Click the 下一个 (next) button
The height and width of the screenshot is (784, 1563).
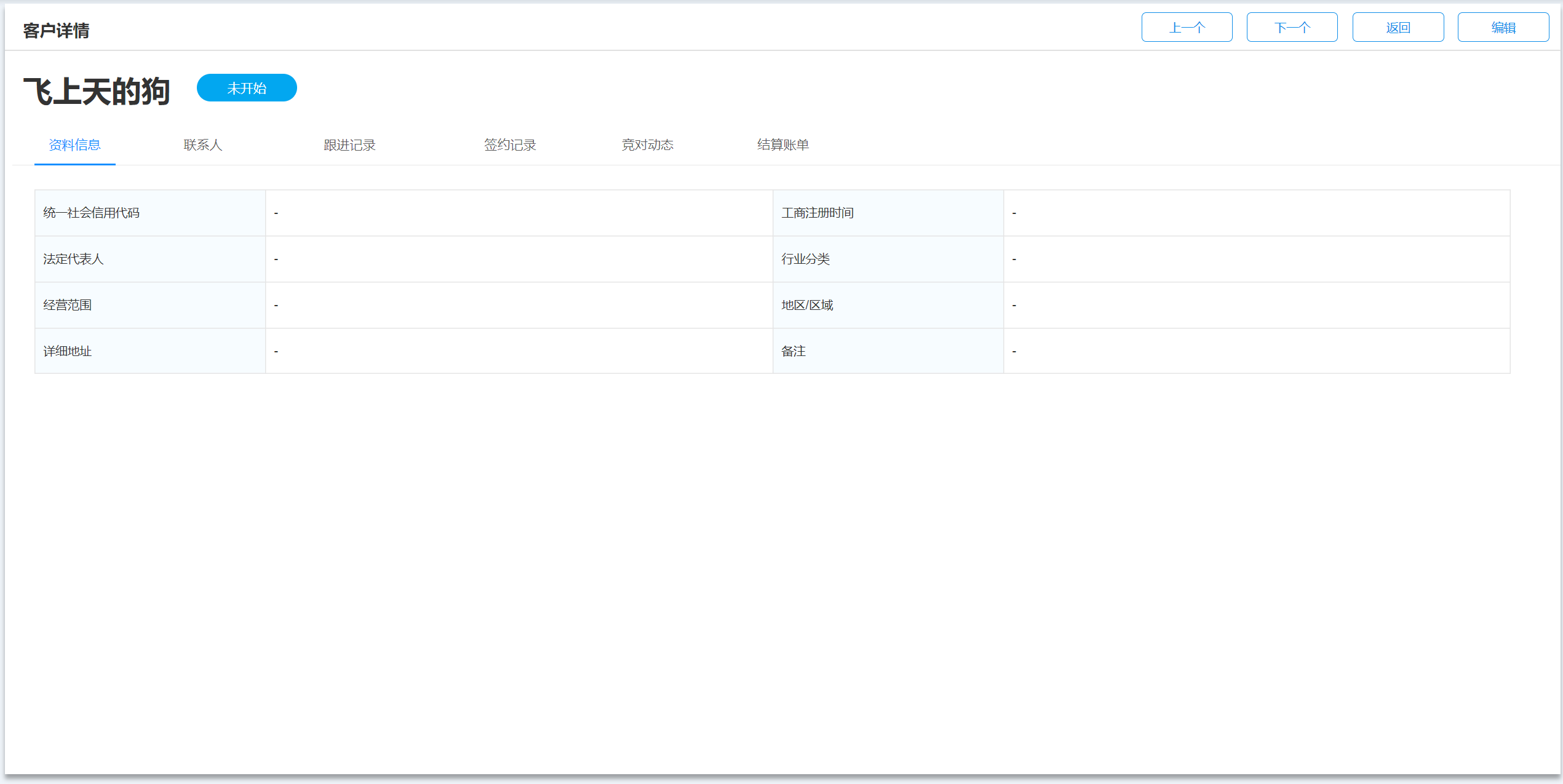[x=1292, y=28]
